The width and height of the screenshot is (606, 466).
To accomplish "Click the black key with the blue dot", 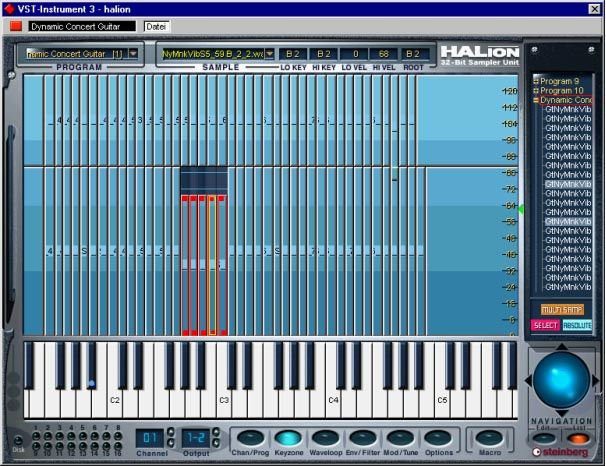I will click(92, 365).
